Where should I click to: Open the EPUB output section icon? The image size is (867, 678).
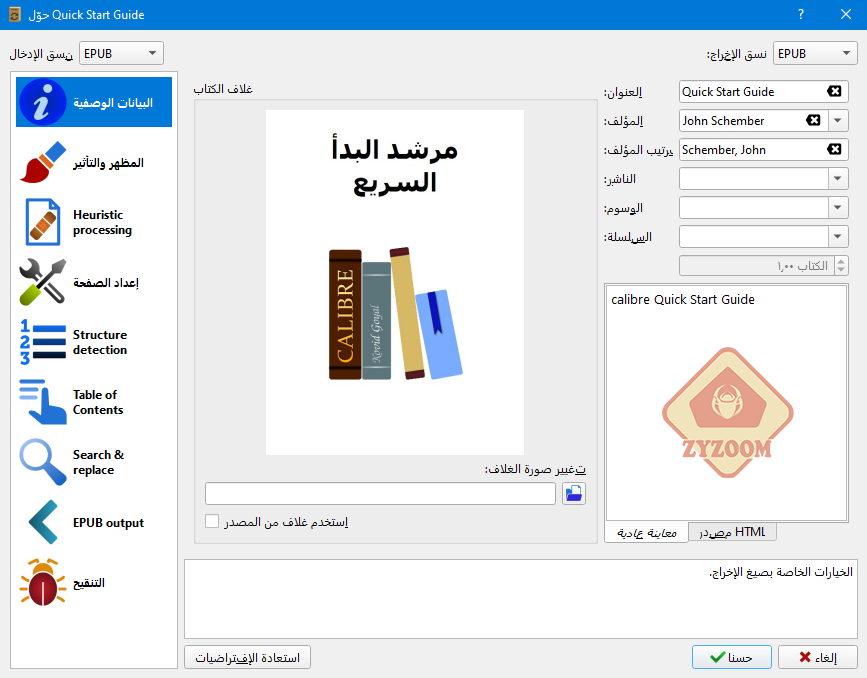(x=43, y=522)
